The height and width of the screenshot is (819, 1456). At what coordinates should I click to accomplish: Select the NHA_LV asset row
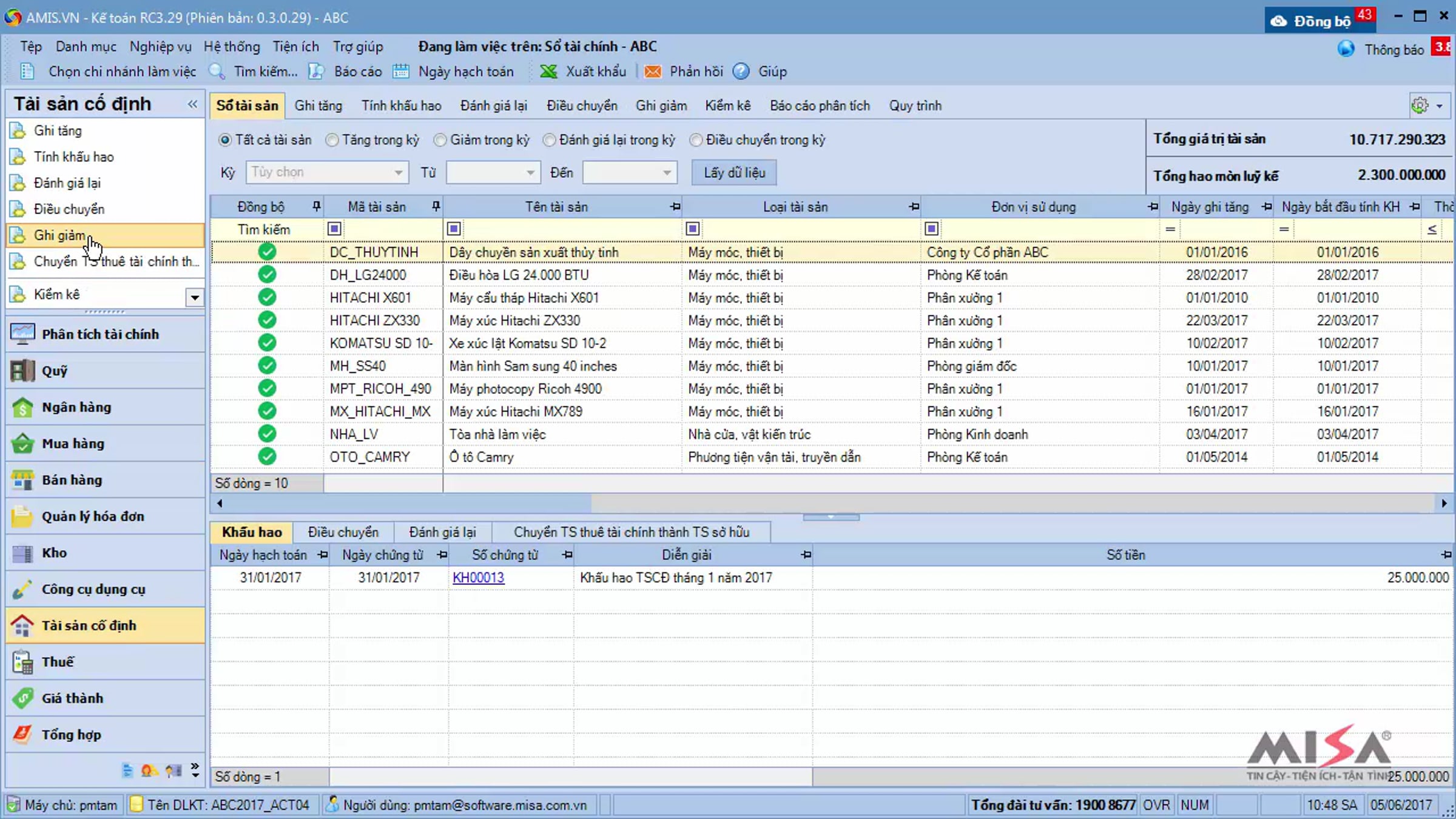(x=831, y=434)
